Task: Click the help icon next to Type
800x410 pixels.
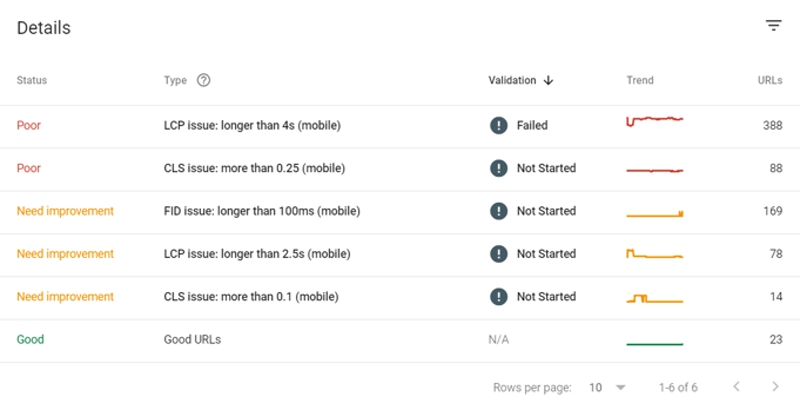Action: click(204, 80)
